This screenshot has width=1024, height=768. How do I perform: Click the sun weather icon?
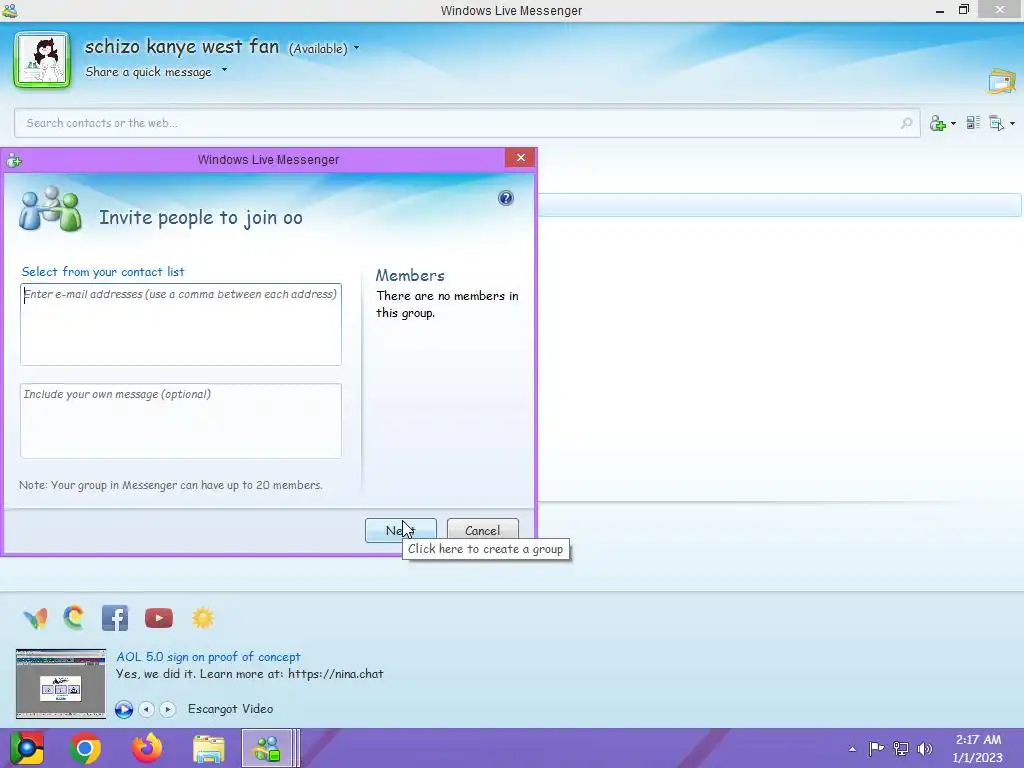point(202,618)
